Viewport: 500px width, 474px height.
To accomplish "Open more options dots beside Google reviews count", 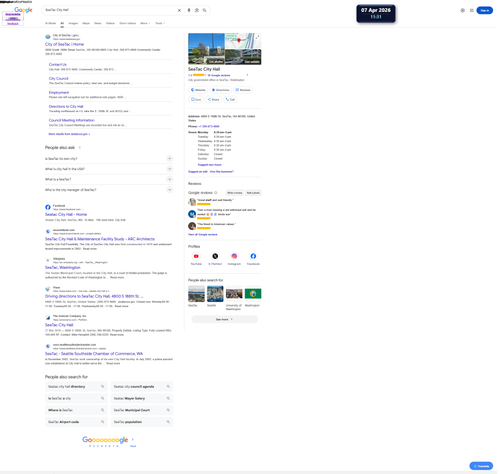I will click(247, 75).
